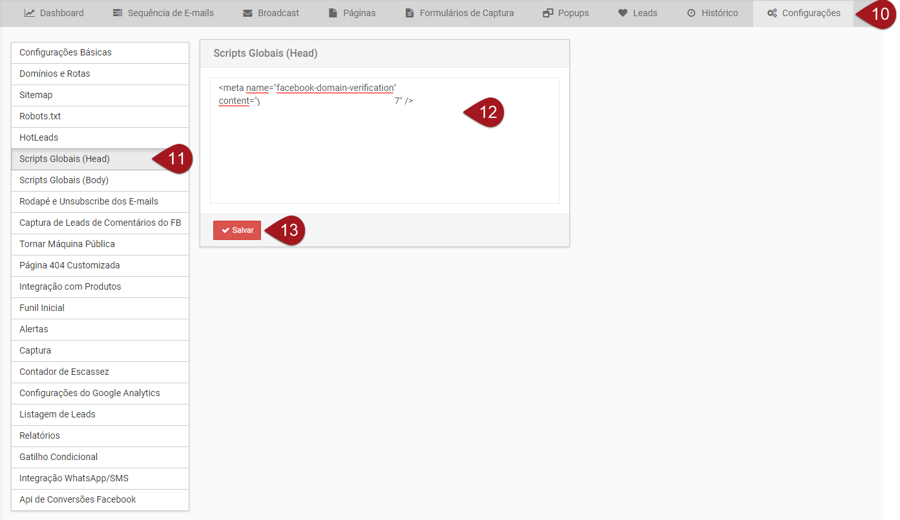Click the Histórico clock icon
900x520 pixels.
[x=691, y=14]
